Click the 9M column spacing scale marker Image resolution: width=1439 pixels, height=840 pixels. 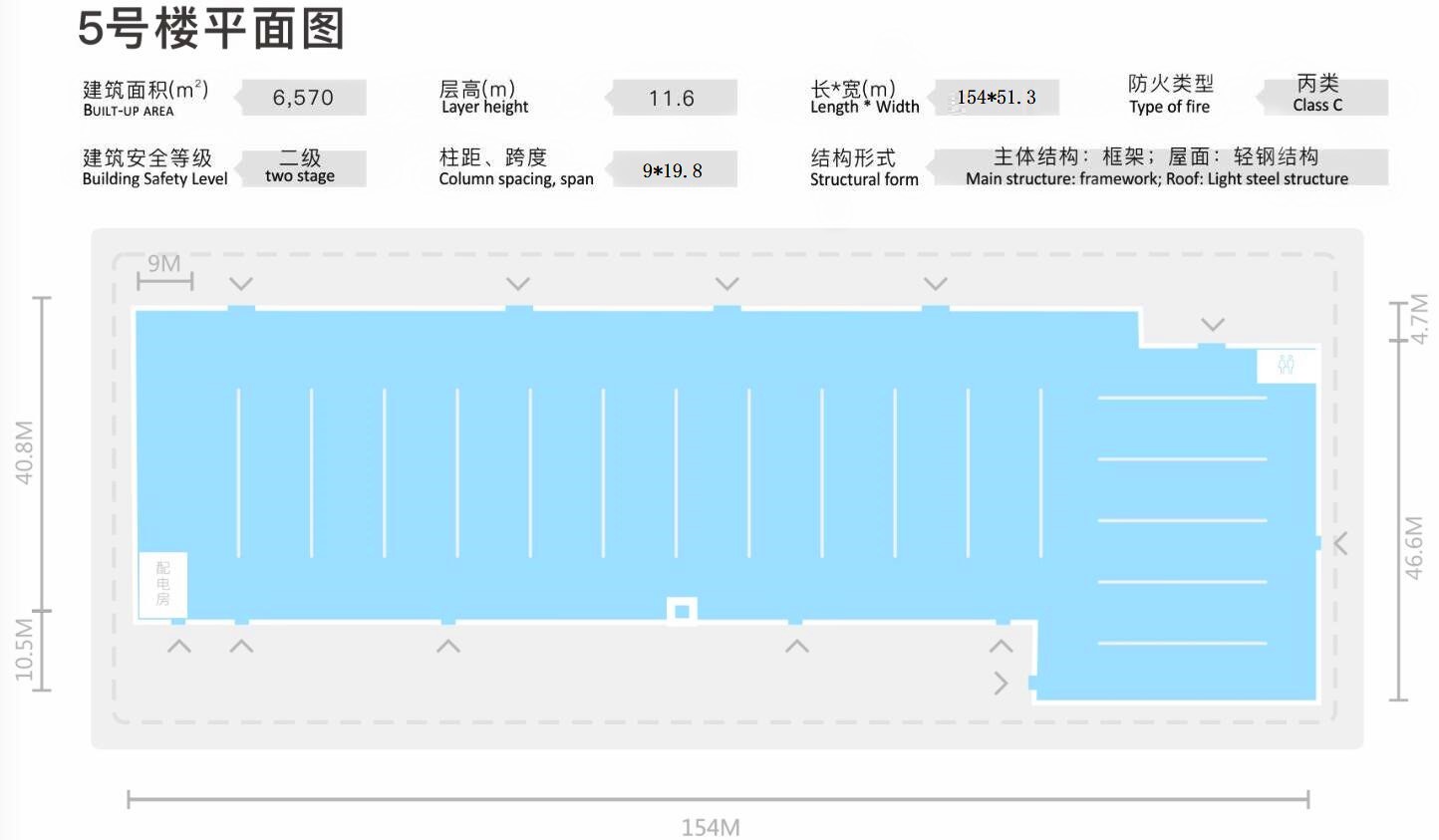click(164, 264)
